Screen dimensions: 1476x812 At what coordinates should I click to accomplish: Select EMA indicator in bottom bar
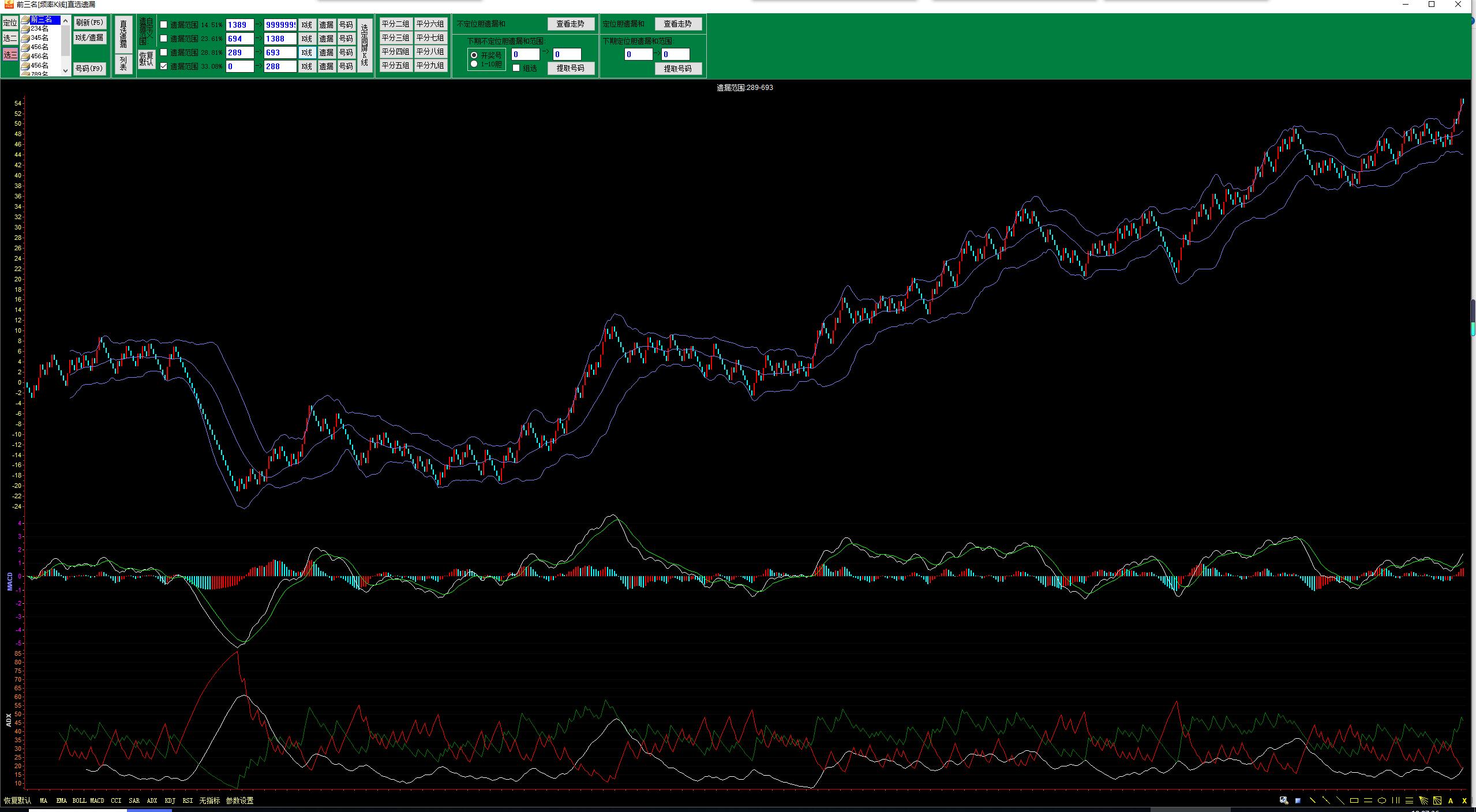62,800
